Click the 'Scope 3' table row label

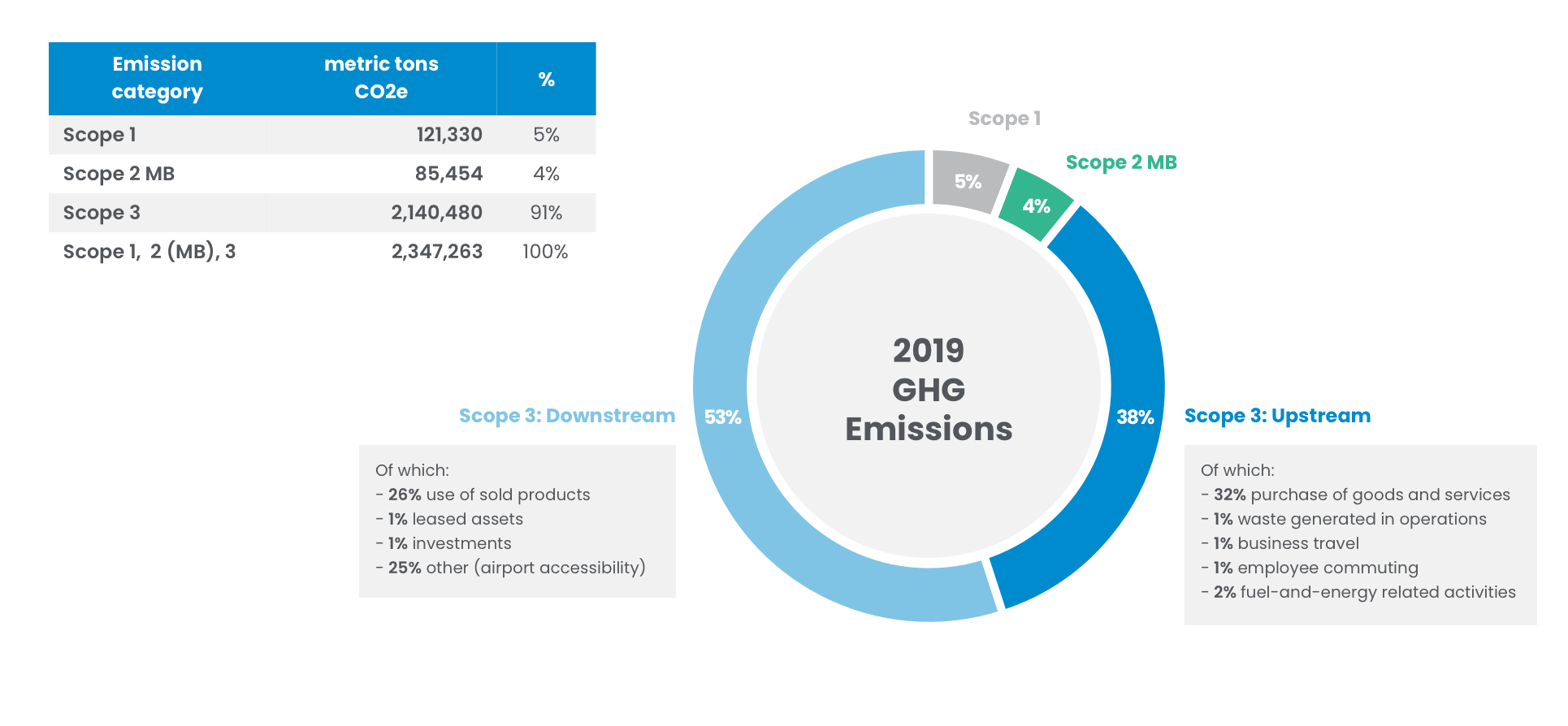pyautogui.click(x=102, y=213)
